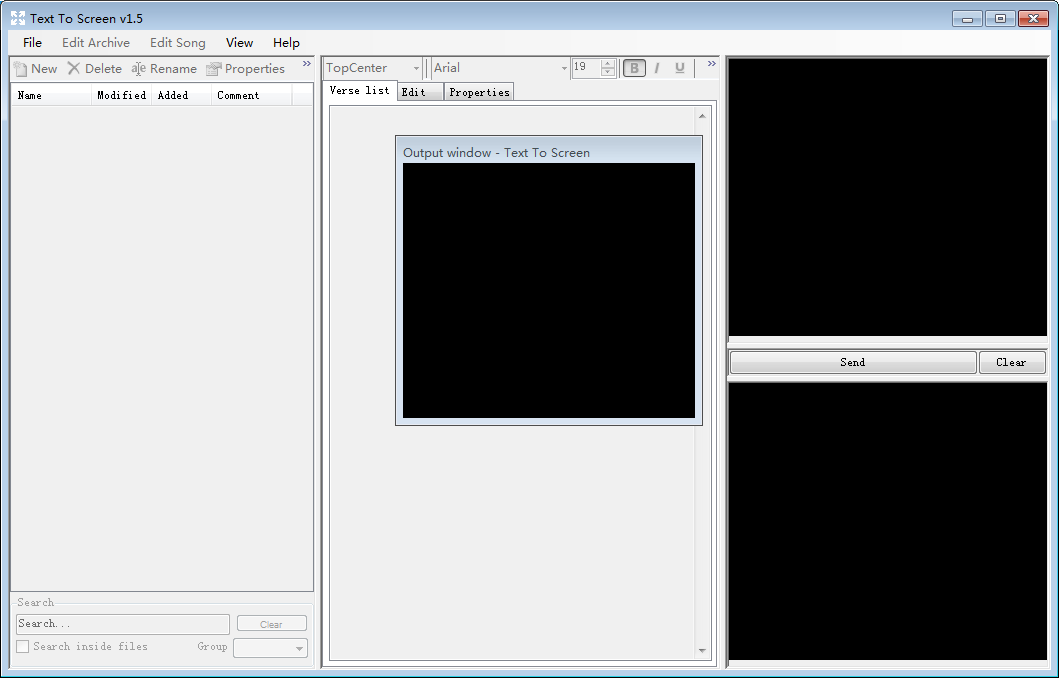Viewport: 1059px width, 678px height.
Task: Sort by the Modified column header
Action: [x=122, y=95]
